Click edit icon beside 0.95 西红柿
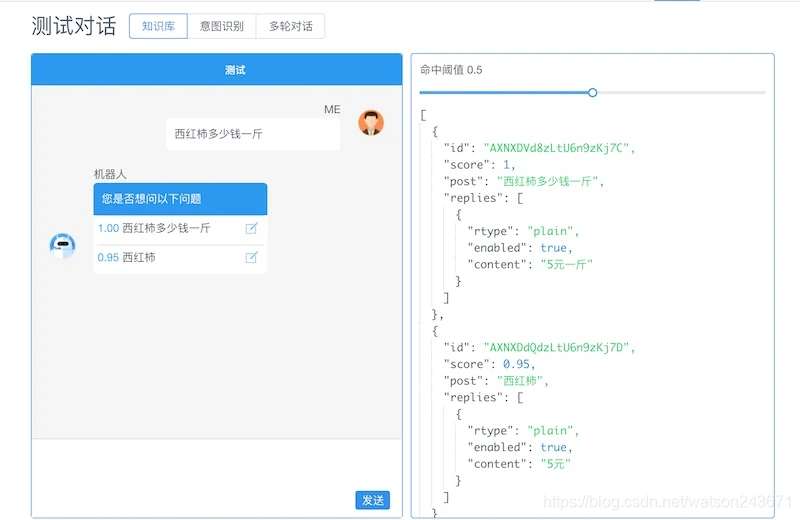This screenshot has height=520, width=800. coord(252,257)
